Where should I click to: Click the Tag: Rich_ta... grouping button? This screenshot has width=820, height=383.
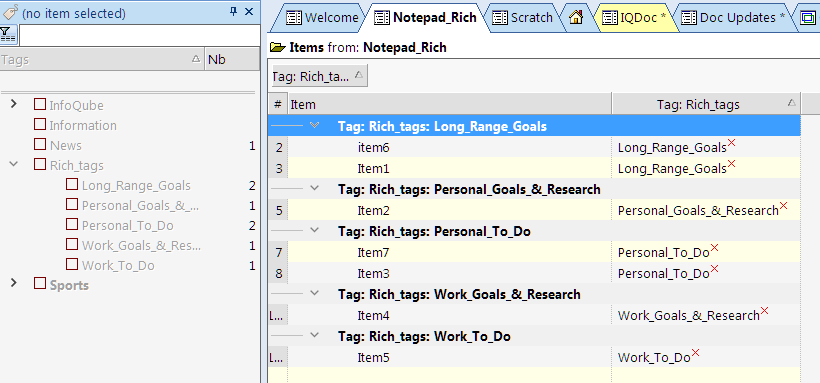tap(319, 76)
